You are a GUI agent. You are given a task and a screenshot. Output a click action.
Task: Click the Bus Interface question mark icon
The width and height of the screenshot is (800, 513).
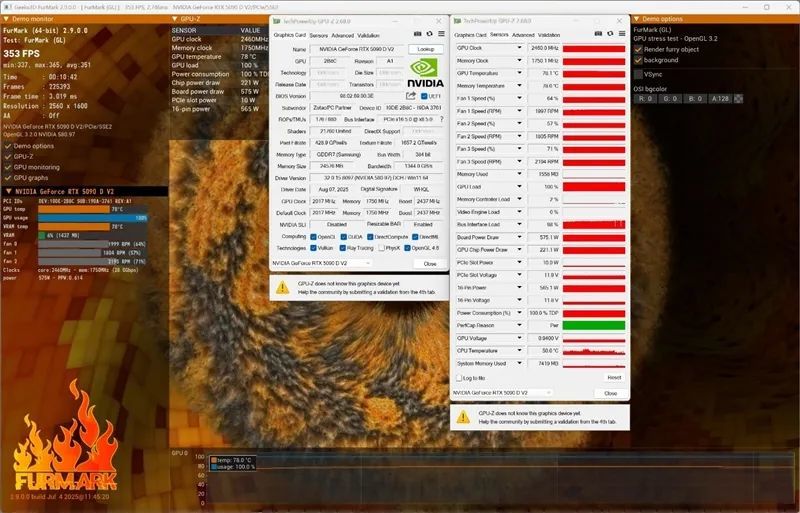441,119
